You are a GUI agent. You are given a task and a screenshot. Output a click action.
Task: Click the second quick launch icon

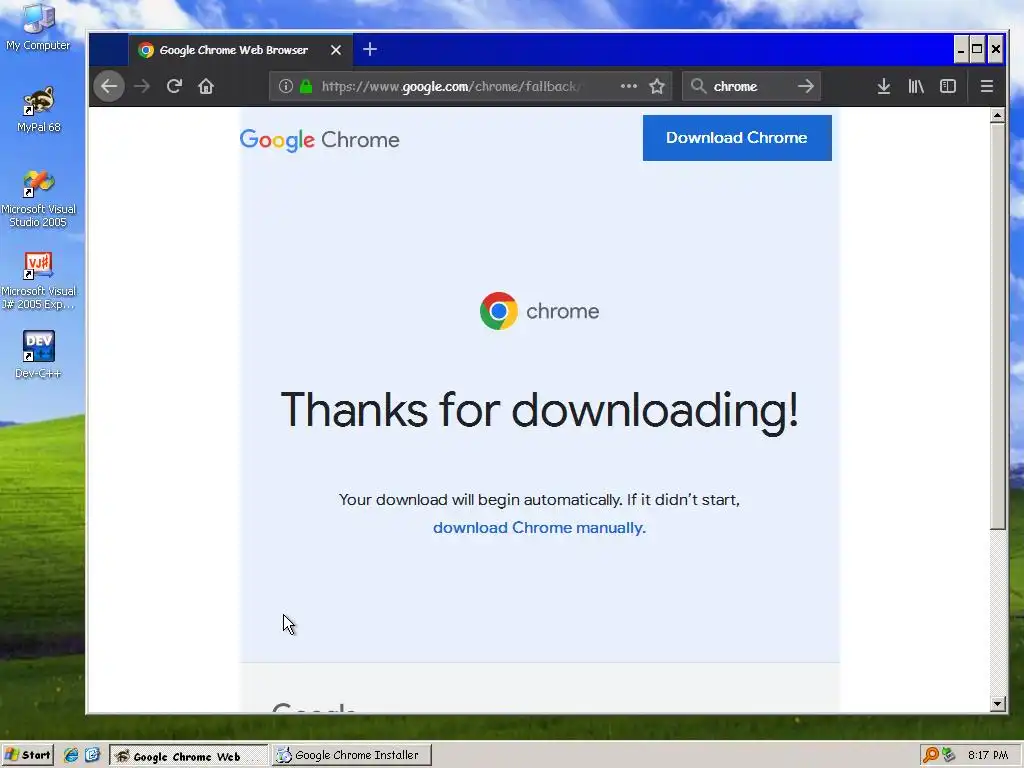(x=92, y=756)
